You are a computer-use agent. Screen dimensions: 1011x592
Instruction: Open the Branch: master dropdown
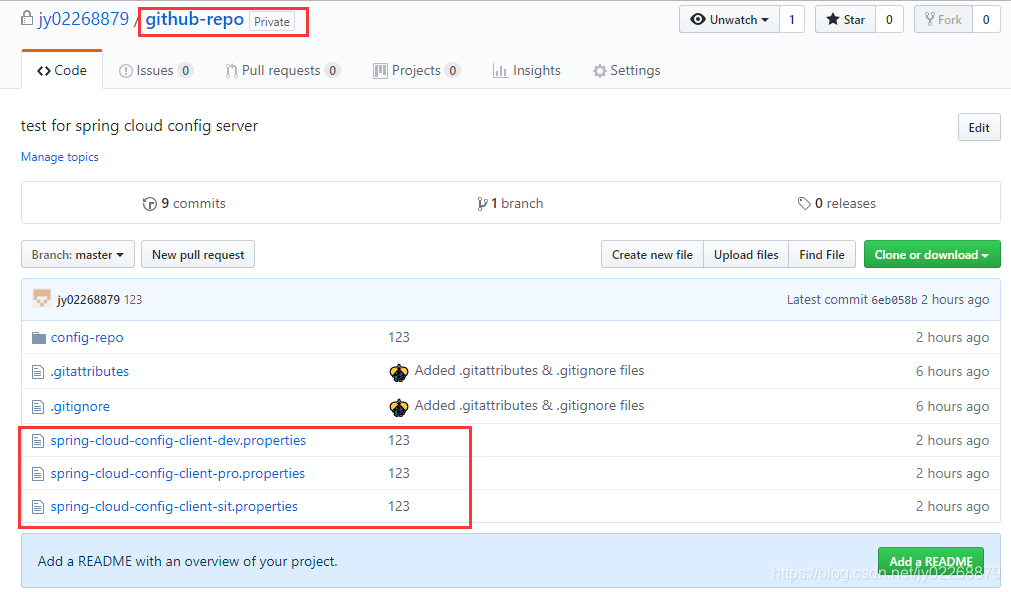tap(78, 255)
